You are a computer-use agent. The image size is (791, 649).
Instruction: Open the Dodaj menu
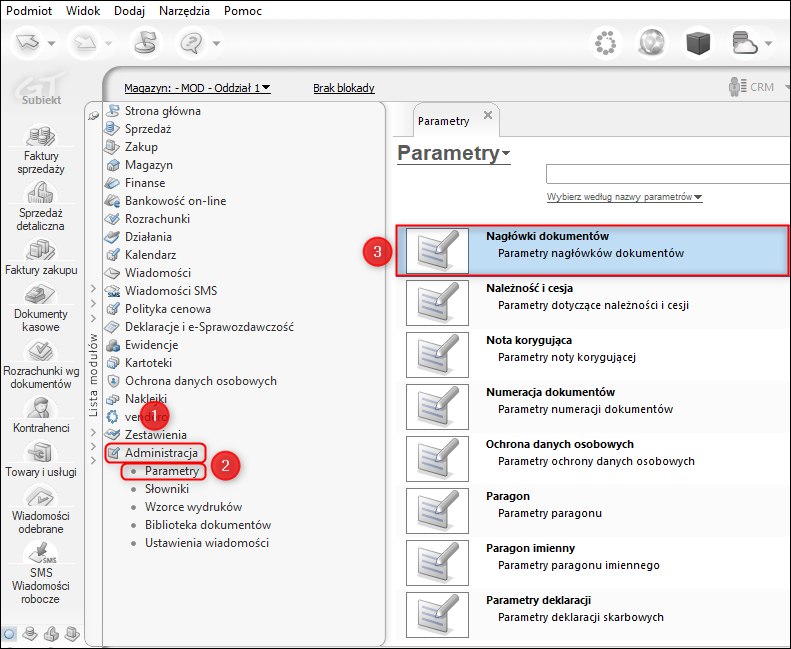tap(129, 11)
